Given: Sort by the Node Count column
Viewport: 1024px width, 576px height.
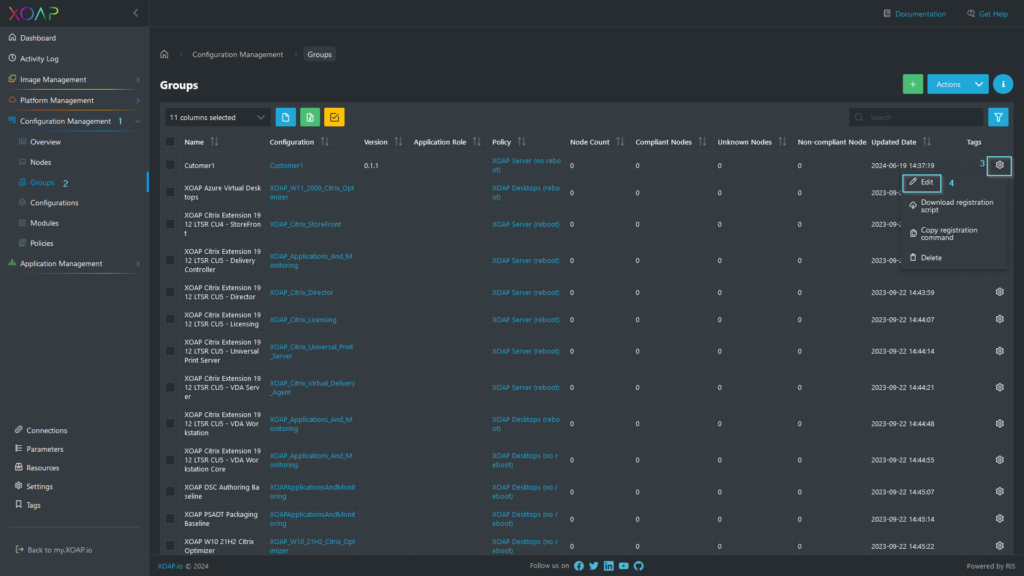Looking at the screenshot, I should click(x=620, y=142).
